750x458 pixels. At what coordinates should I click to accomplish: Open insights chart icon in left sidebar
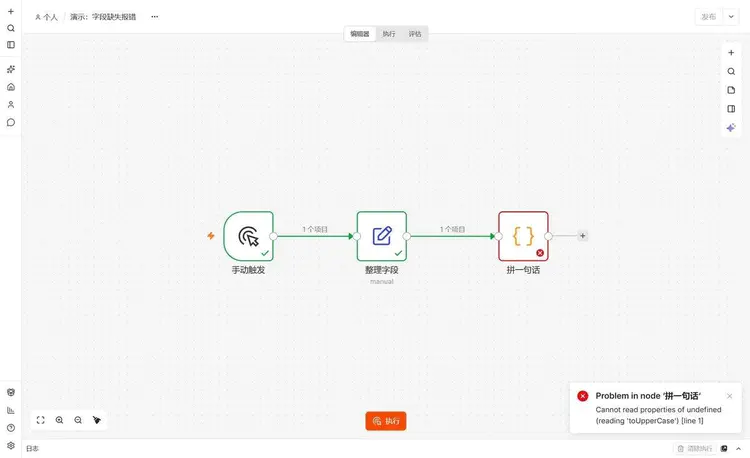(x=11, y=410)
